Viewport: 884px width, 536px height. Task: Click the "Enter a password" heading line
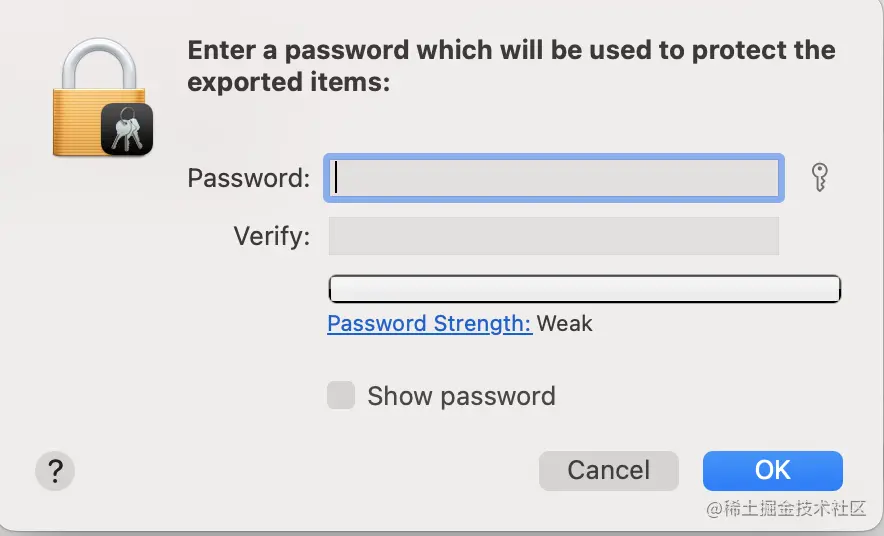pyautogui.click(x=511, y=50)
